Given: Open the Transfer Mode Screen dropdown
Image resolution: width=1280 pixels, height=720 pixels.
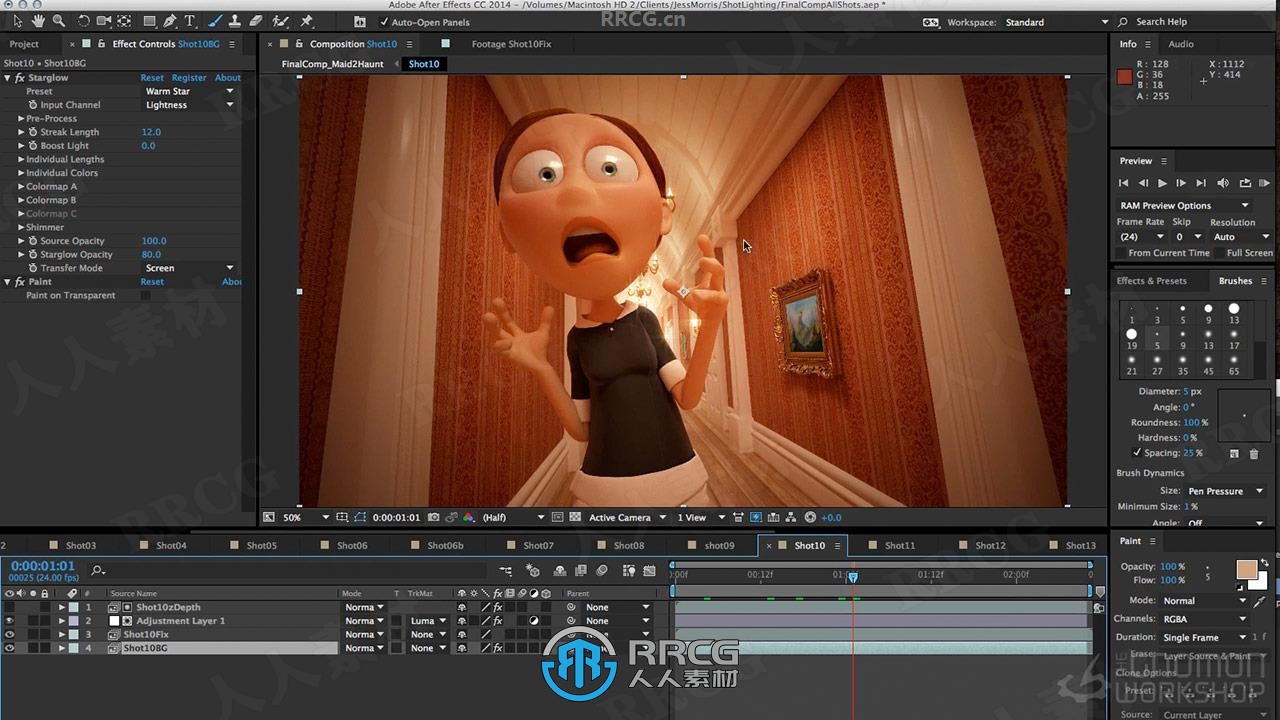Looking at the screenshot, I should 189,268.
